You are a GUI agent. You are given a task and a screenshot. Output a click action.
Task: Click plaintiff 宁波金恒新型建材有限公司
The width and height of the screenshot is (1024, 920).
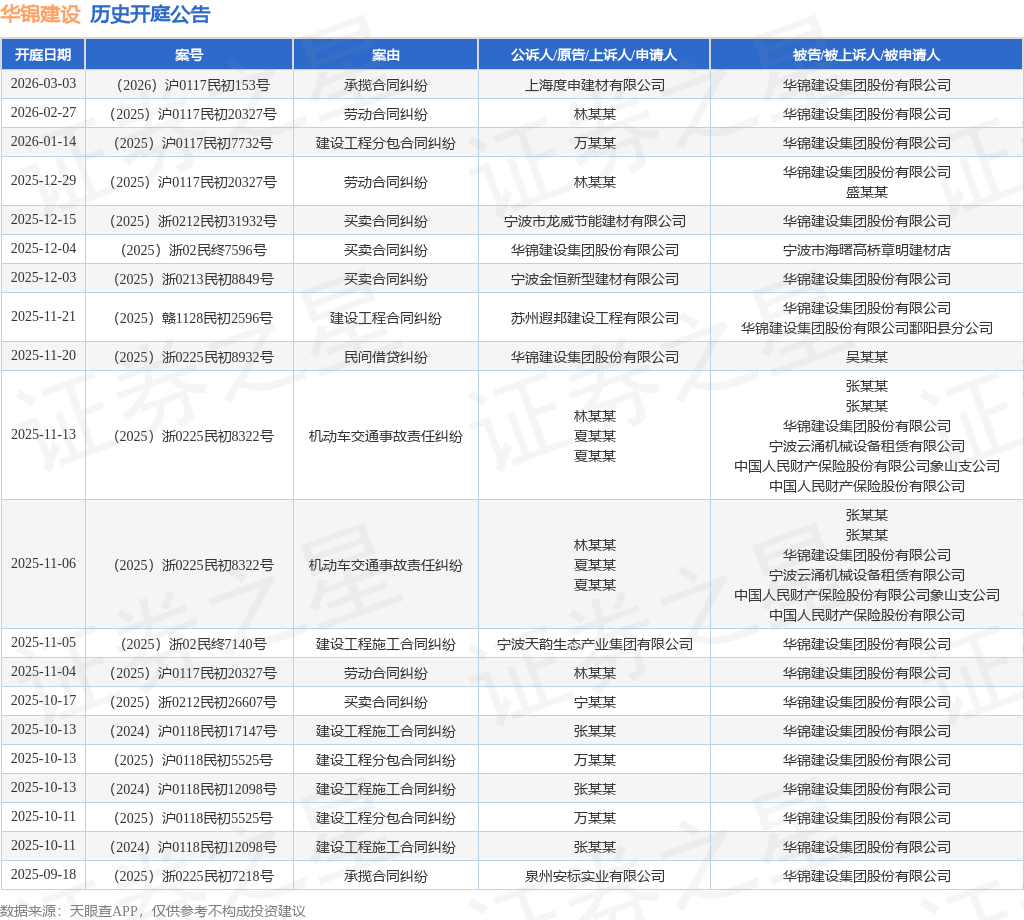pyautogui.click(x=594, y=279)
